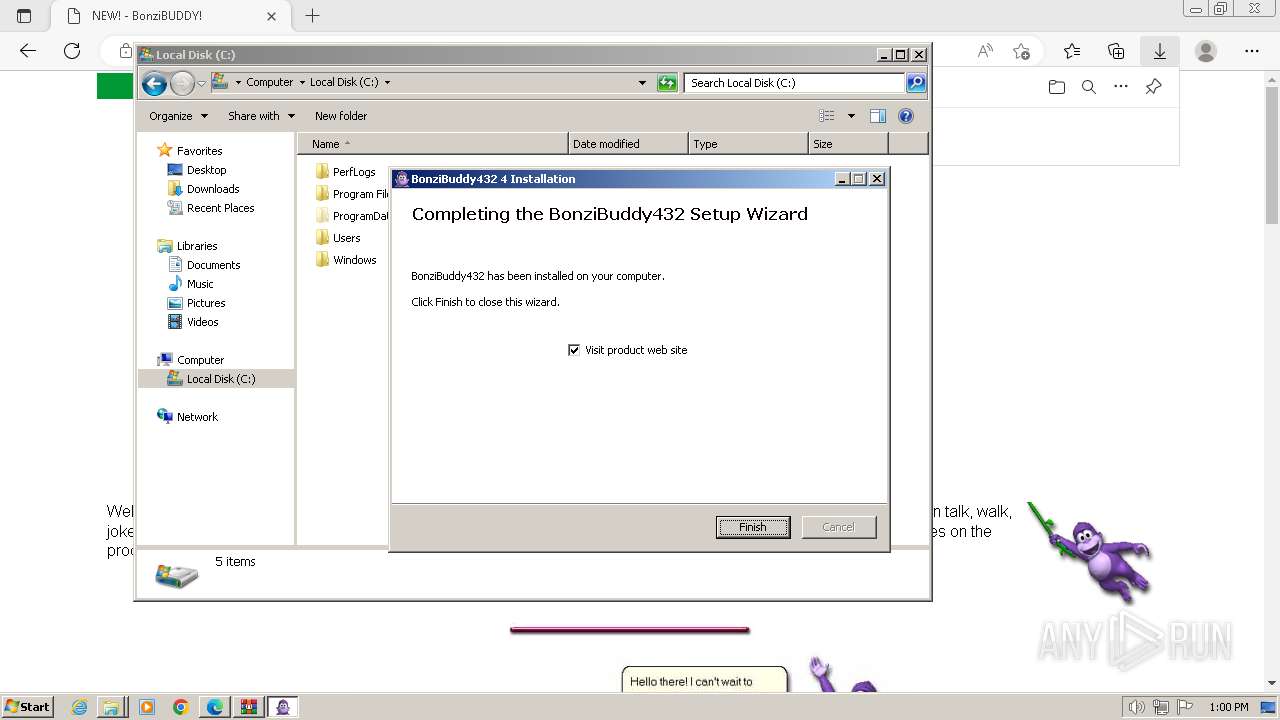Image resolution: width=1280 pixels, height=720 pixels.
Task: Click the Explorer search magnifier button
Action: 916,83
